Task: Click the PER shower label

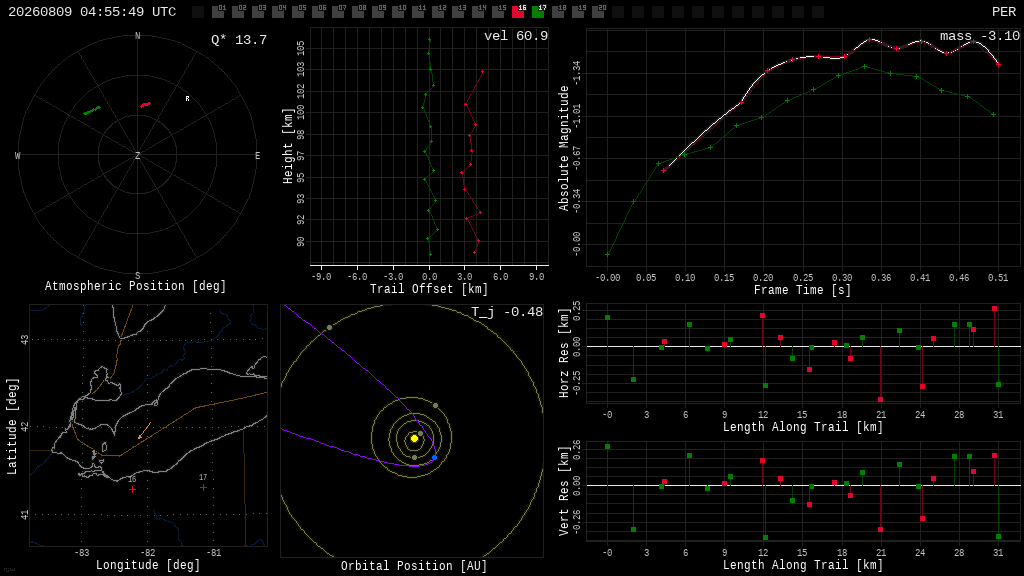Action: [1004, 12]
